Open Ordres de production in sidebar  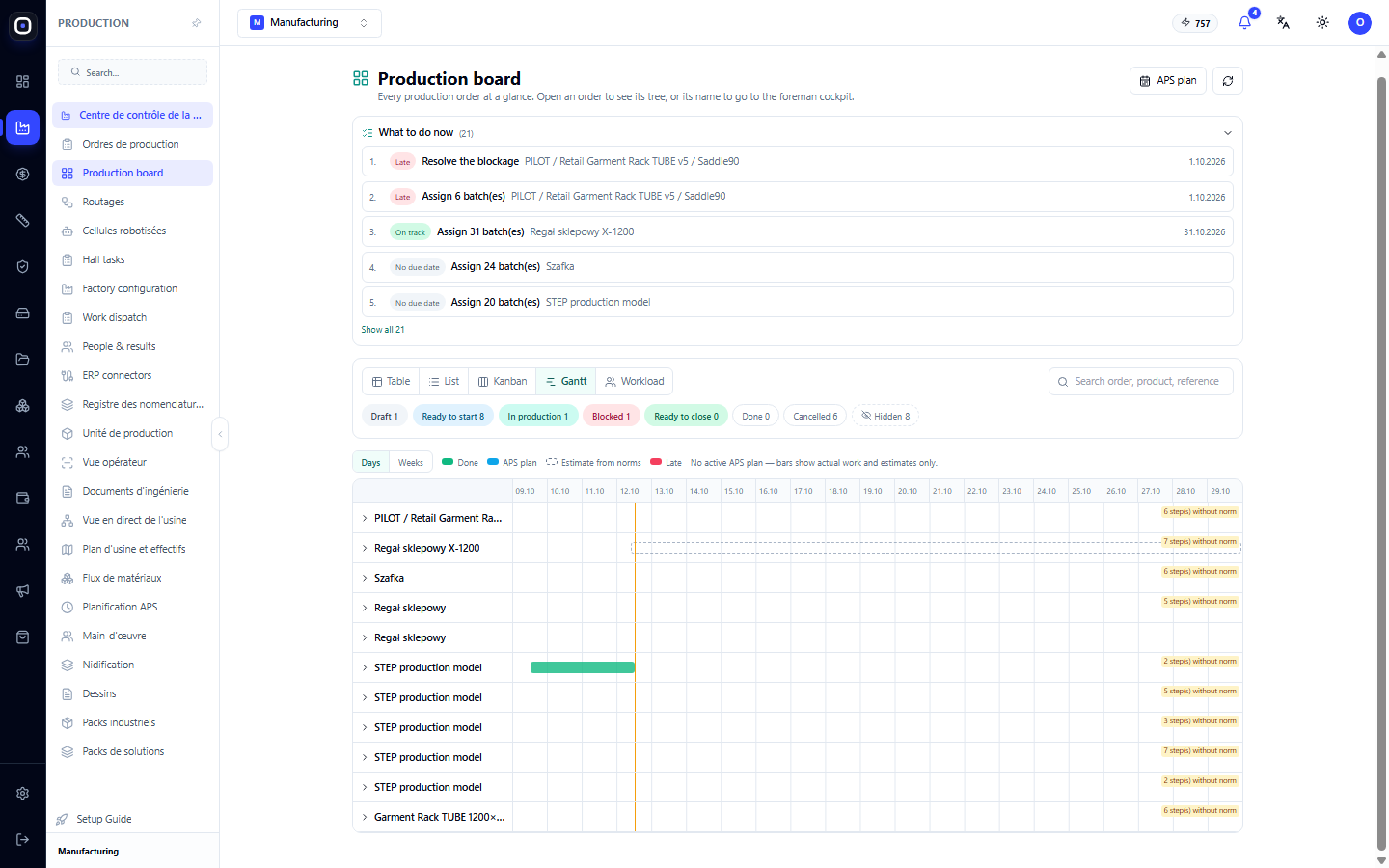pyautogui.click(x=132, y=145)
